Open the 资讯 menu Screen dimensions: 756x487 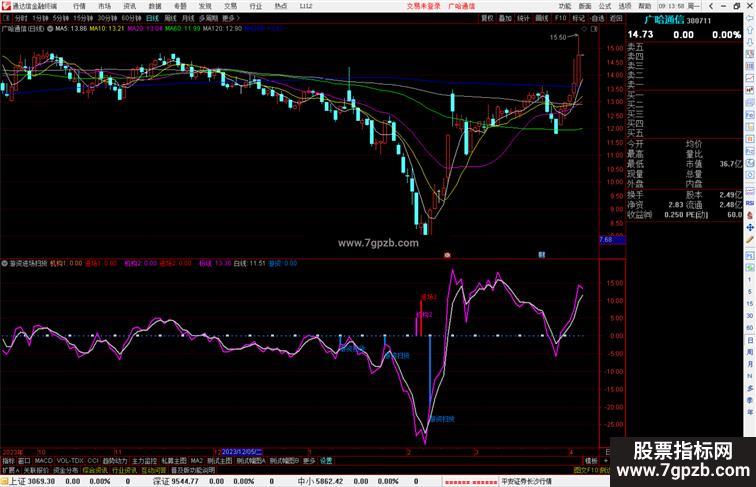tap(130, 6)
